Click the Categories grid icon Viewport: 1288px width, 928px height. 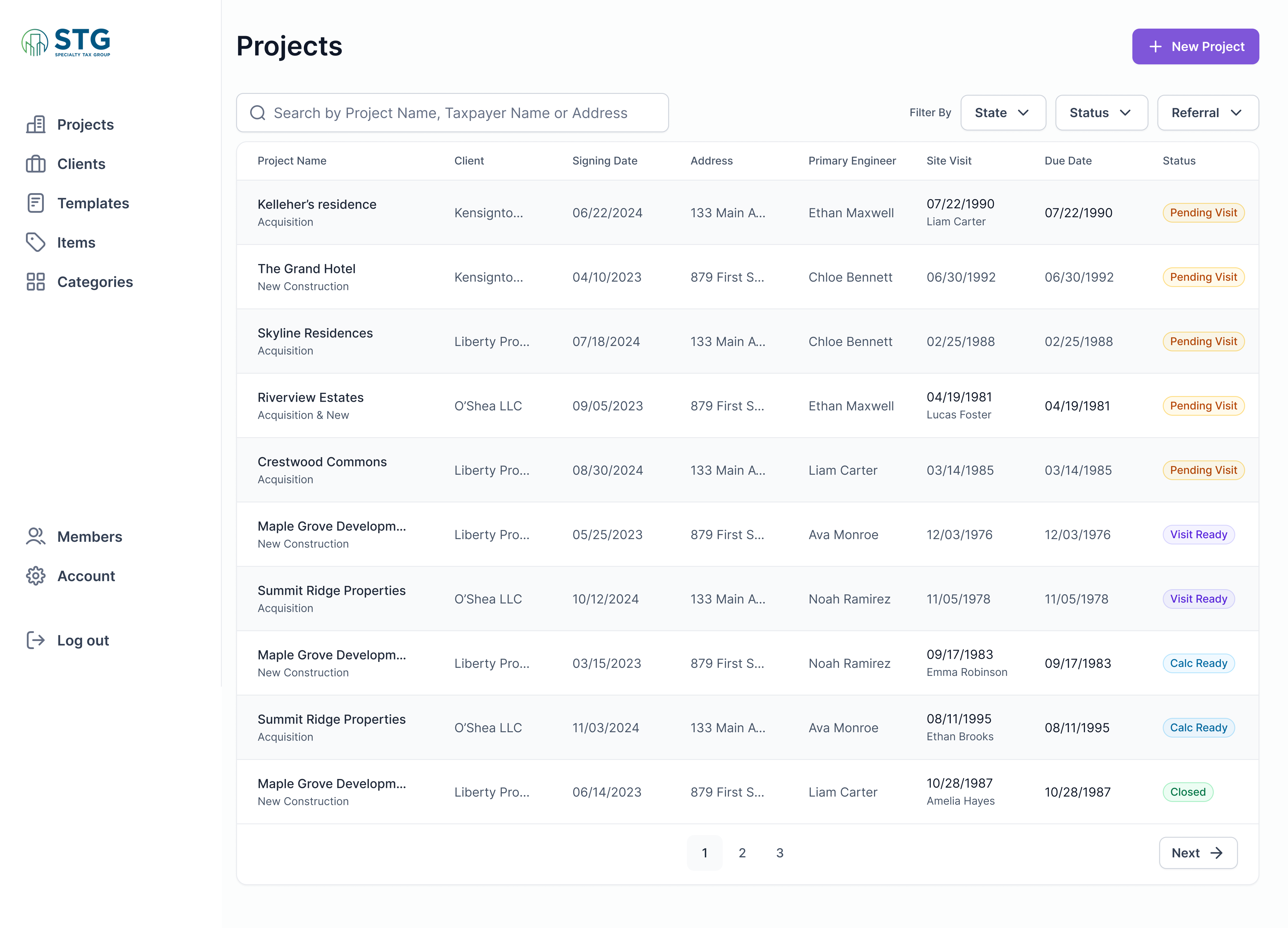[36, 282]
